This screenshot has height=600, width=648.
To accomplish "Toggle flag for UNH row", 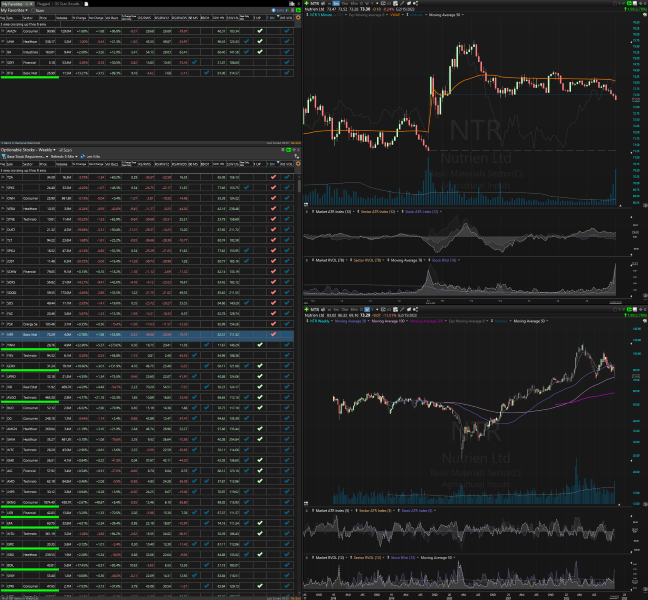I will coord(3,41).
